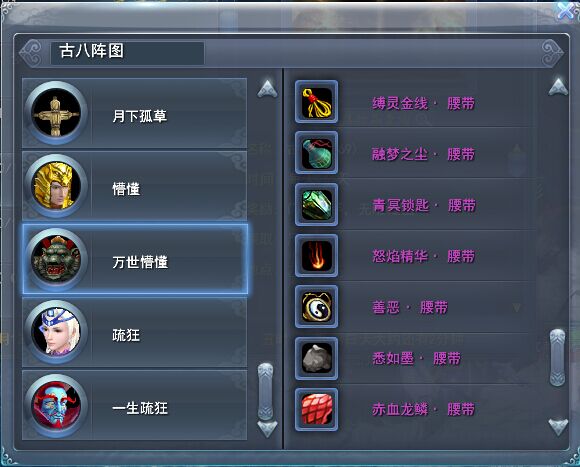The image size is (580, 467).
Task: Choose the 一生疏狂 blue mask entry
Action: click(x=134, y=405)
